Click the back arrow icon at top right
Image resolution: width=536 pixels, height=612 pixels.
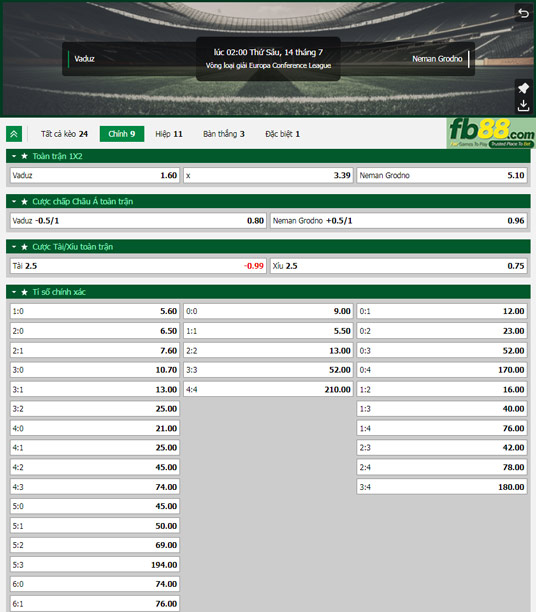tap(523, 14)
